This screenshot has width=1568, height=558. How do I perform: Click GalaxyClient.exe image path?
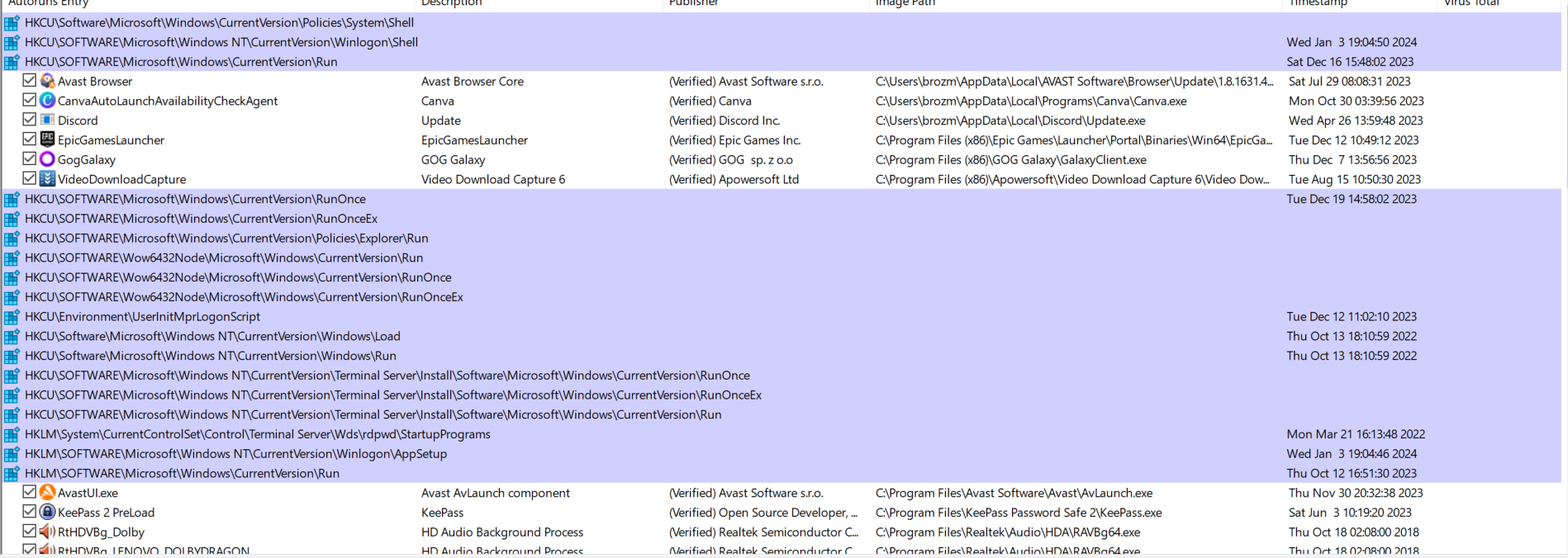[1011, 160]
